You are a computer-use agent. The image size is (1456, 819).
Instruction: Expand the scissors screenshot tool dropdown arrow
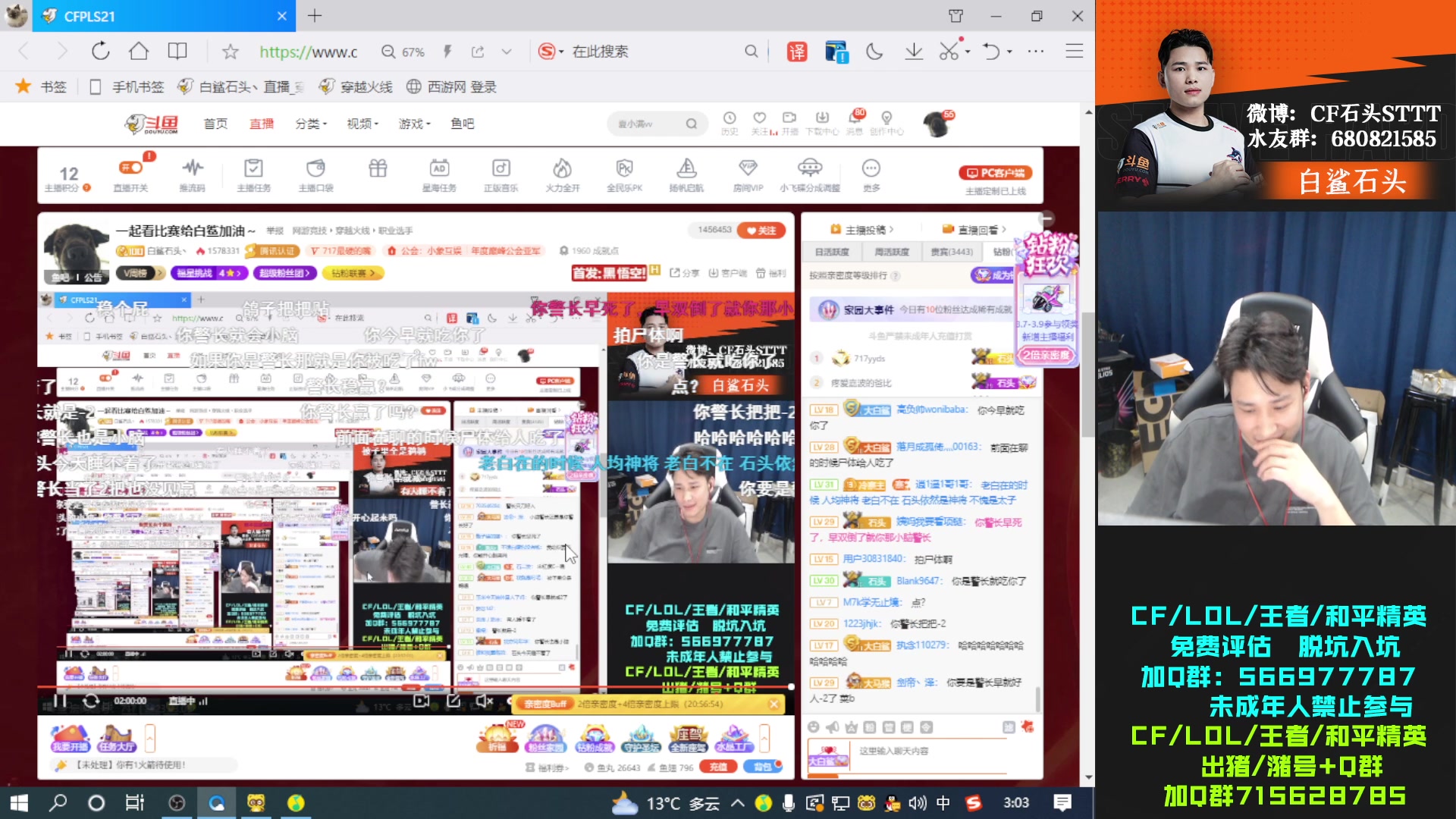968,52
